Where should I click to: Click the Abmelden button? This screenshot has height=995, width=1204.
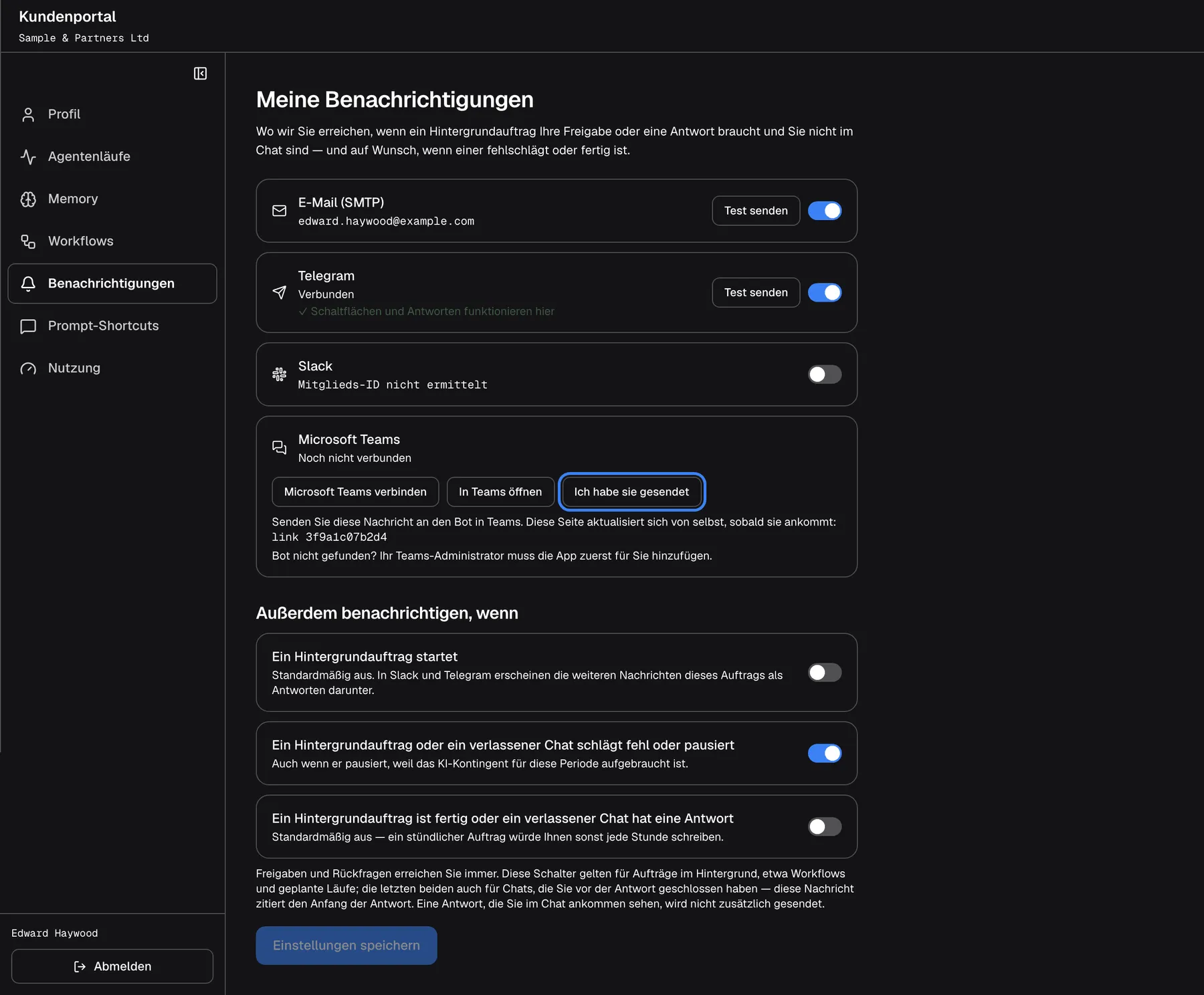point(112,966)
